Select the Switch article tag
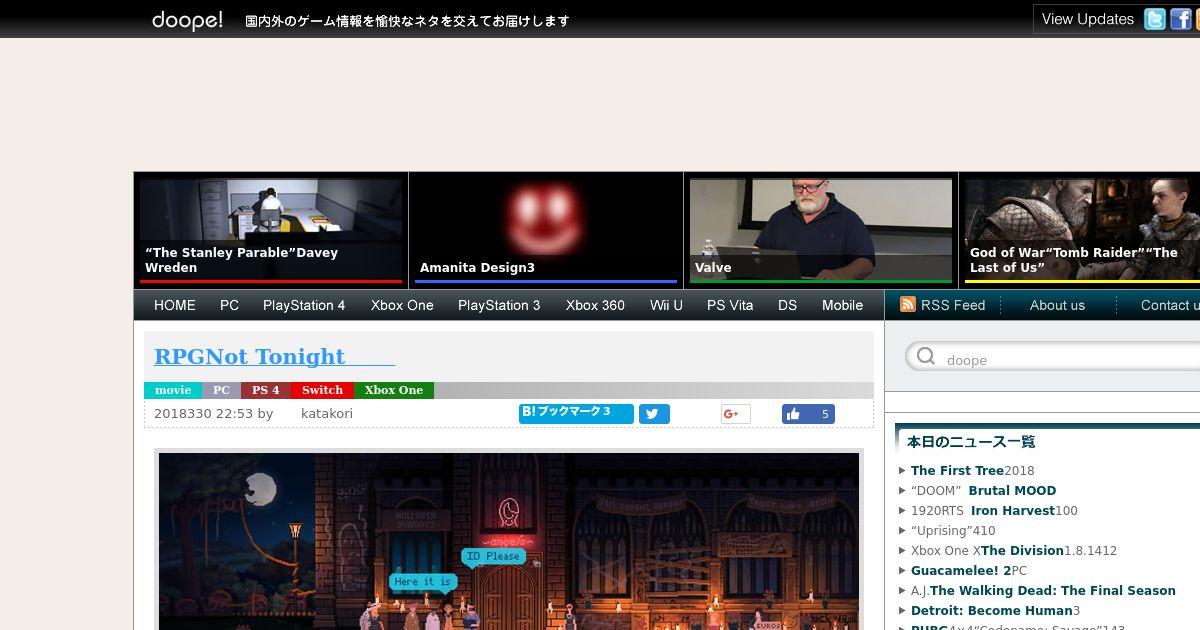Image resolution: width=1200 pixels, height=630 pixels. point(322,390)
